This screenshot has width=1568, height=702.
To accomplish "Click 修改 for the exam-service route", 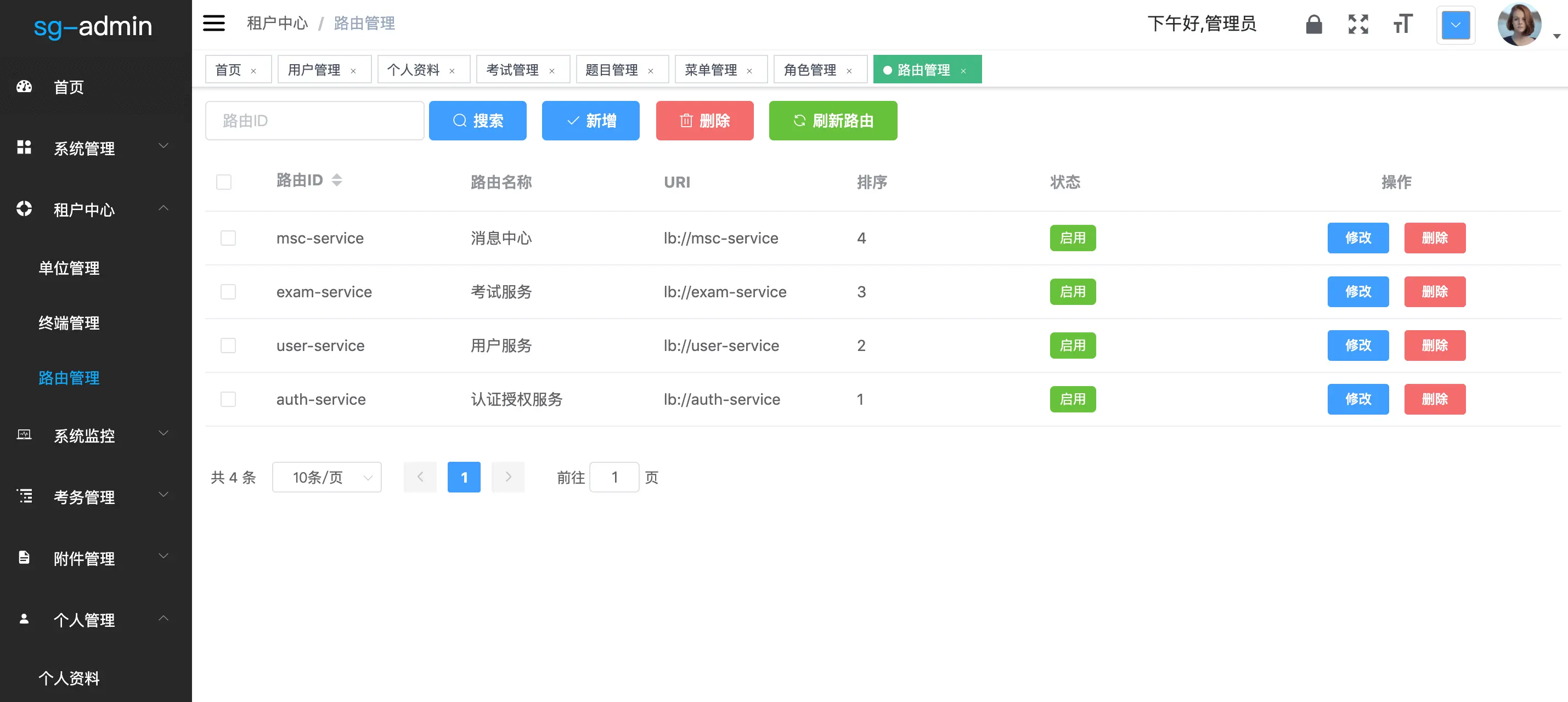I will coord(1358,291).
